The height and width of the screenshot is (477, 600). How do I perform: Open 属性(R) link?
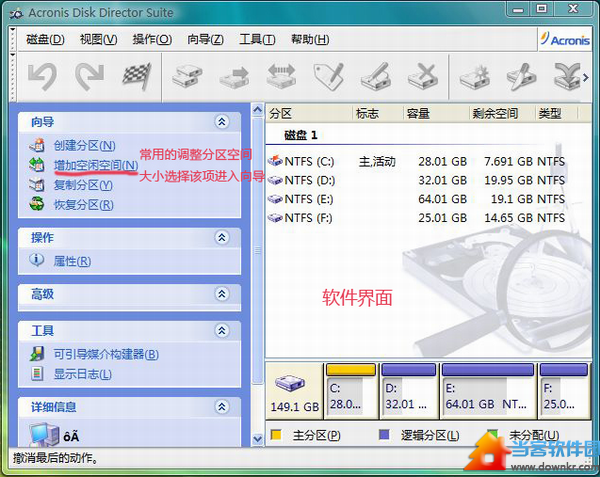pos(72,261)
